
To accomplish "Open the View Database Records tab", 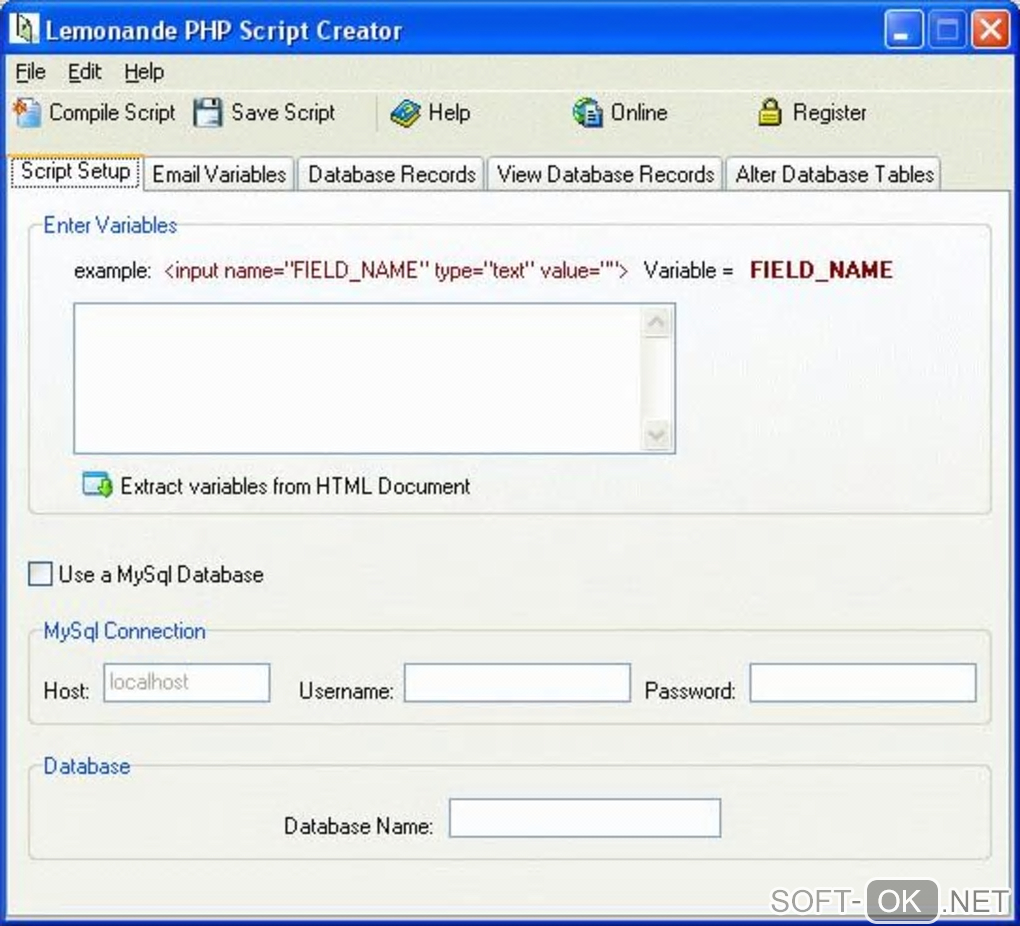I will [606, 174].
